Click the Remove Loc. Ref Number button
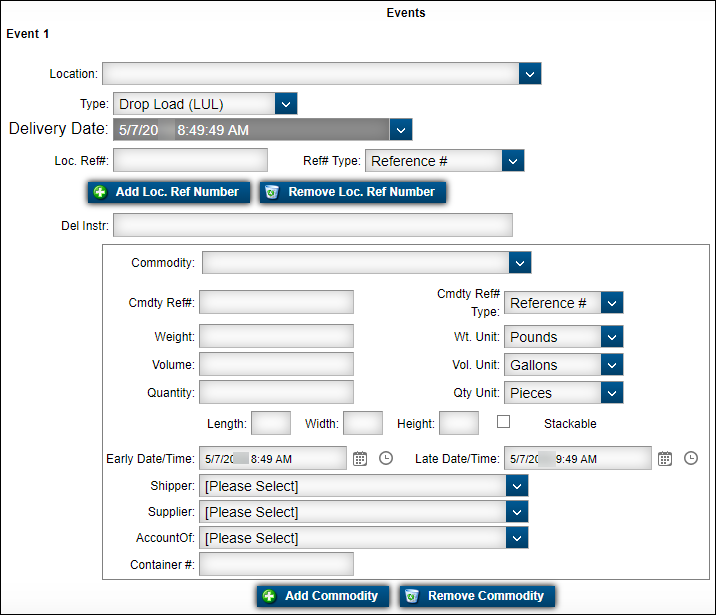The image size is (716, 615). (352, 192)
